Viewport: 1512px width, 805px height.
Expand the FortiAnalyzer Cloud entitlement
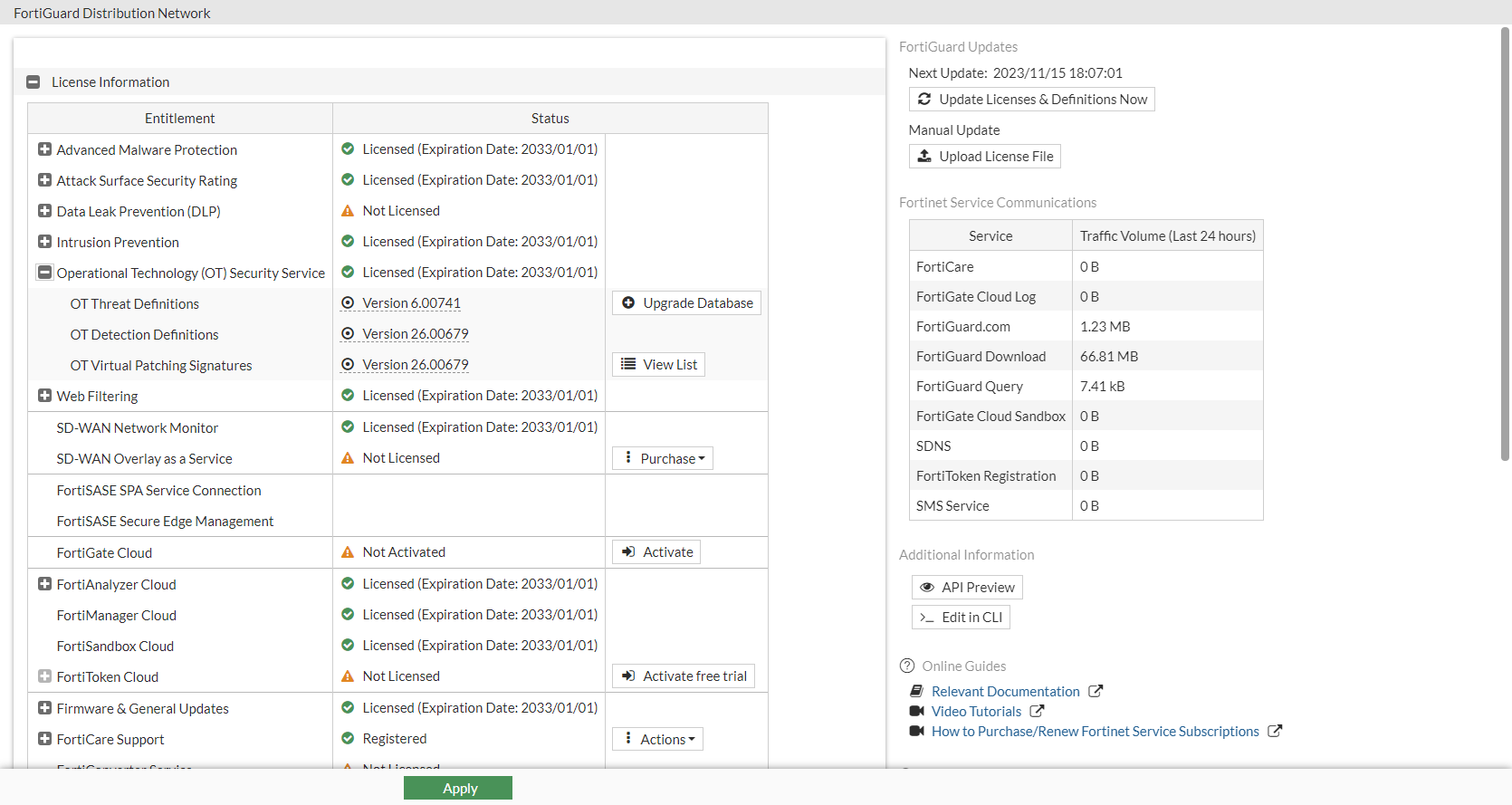tap(44, 584)
